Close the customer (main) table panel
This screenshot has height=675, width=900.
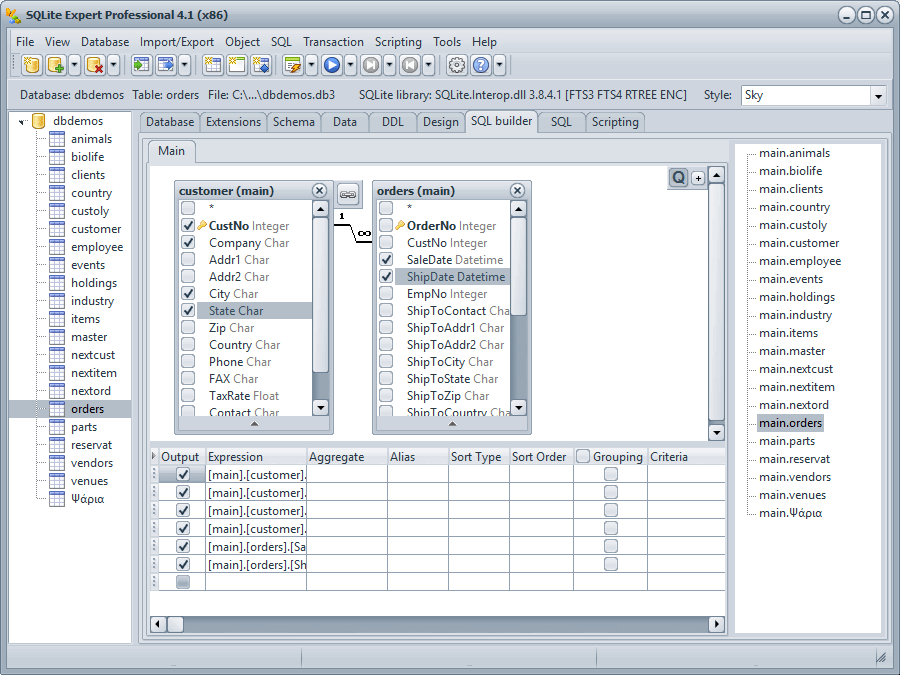click(319, 190)
